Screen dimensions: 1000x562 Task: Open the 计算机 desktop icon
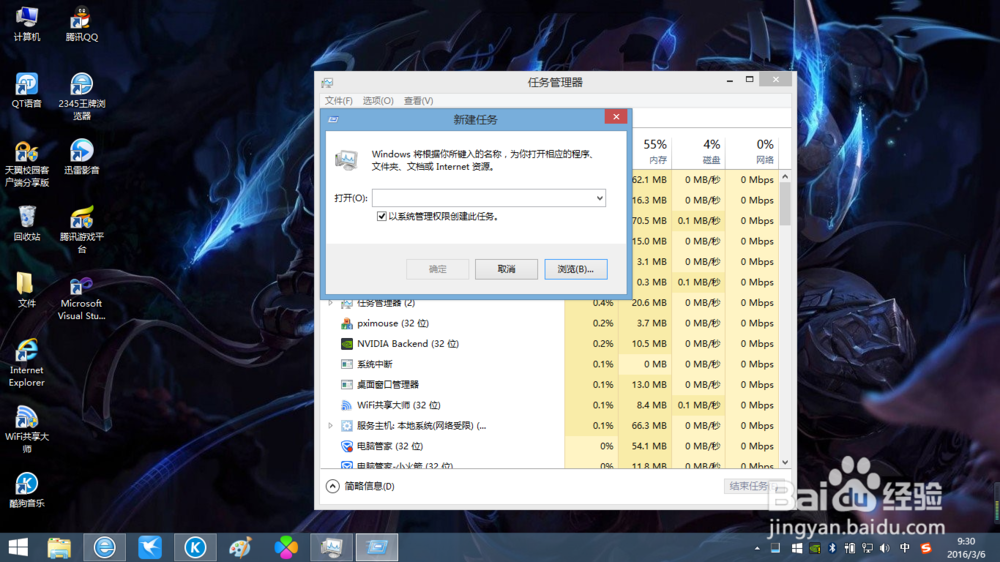coord(26,24)
